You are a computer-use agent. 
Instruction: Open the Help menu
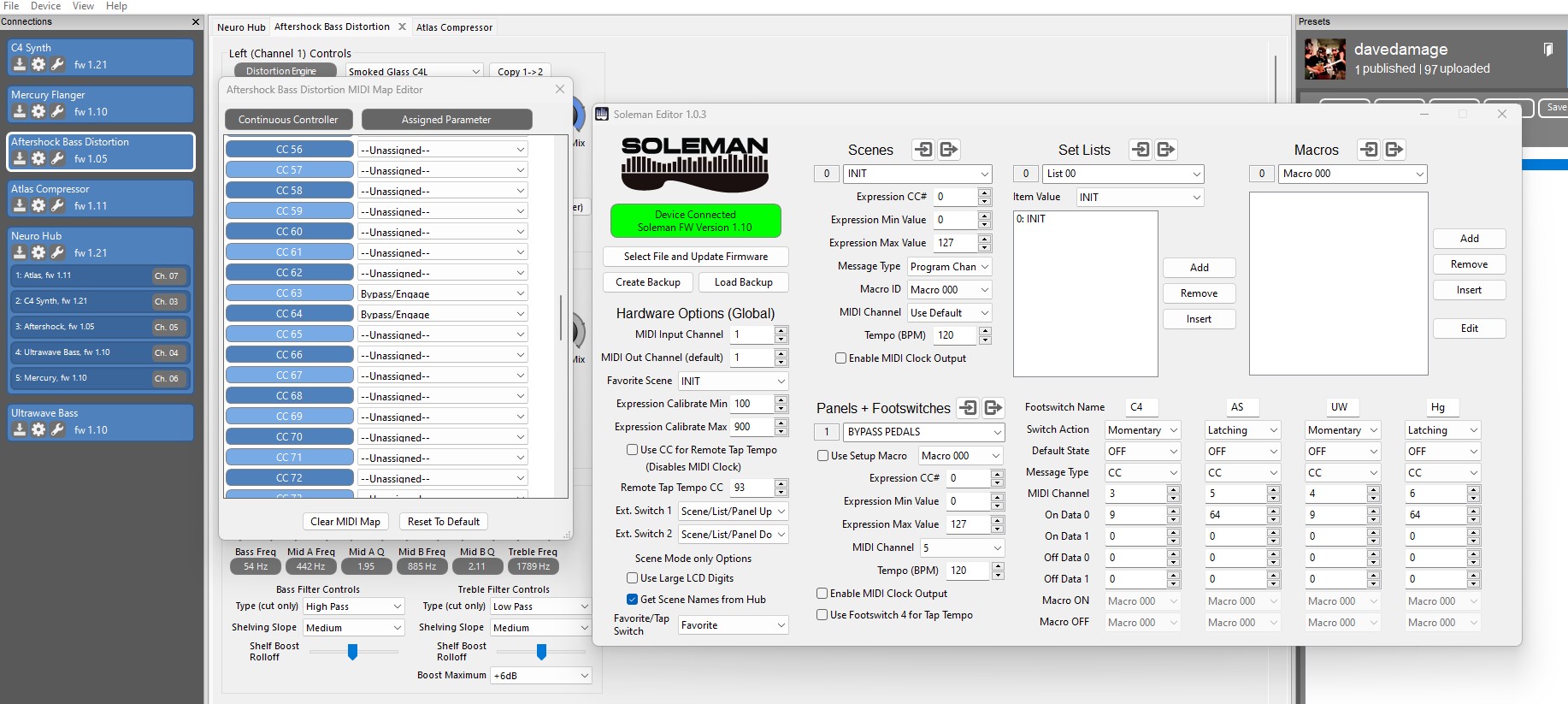[x=116, y=6]
